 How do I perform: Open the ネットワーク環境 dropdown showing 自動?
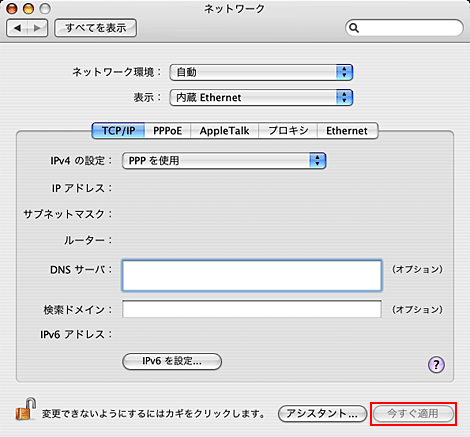tap(261, 72)
